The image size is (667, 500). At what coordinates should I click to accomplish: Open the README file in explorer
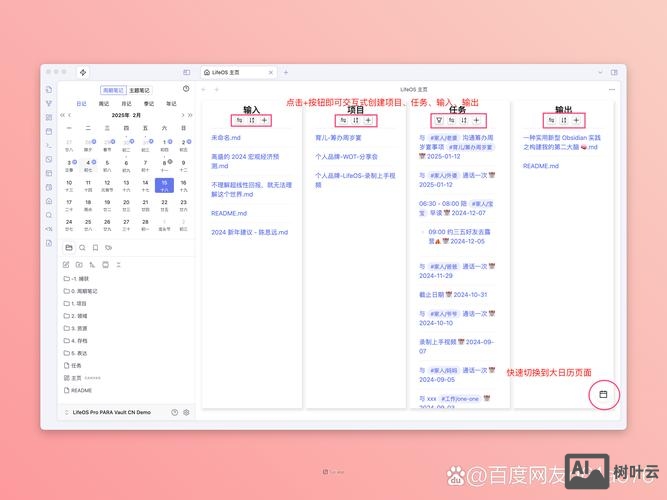77,390
